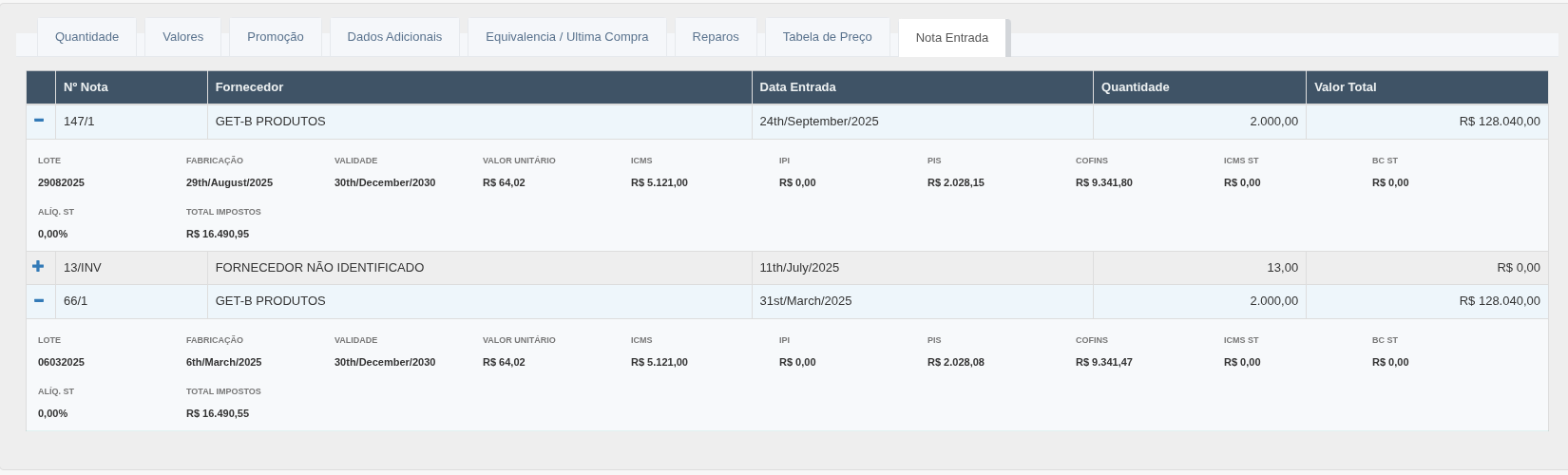Sort by Nº Nota column header
Image resolution: width=1568 pixels, height=475 pixels.
131,87
